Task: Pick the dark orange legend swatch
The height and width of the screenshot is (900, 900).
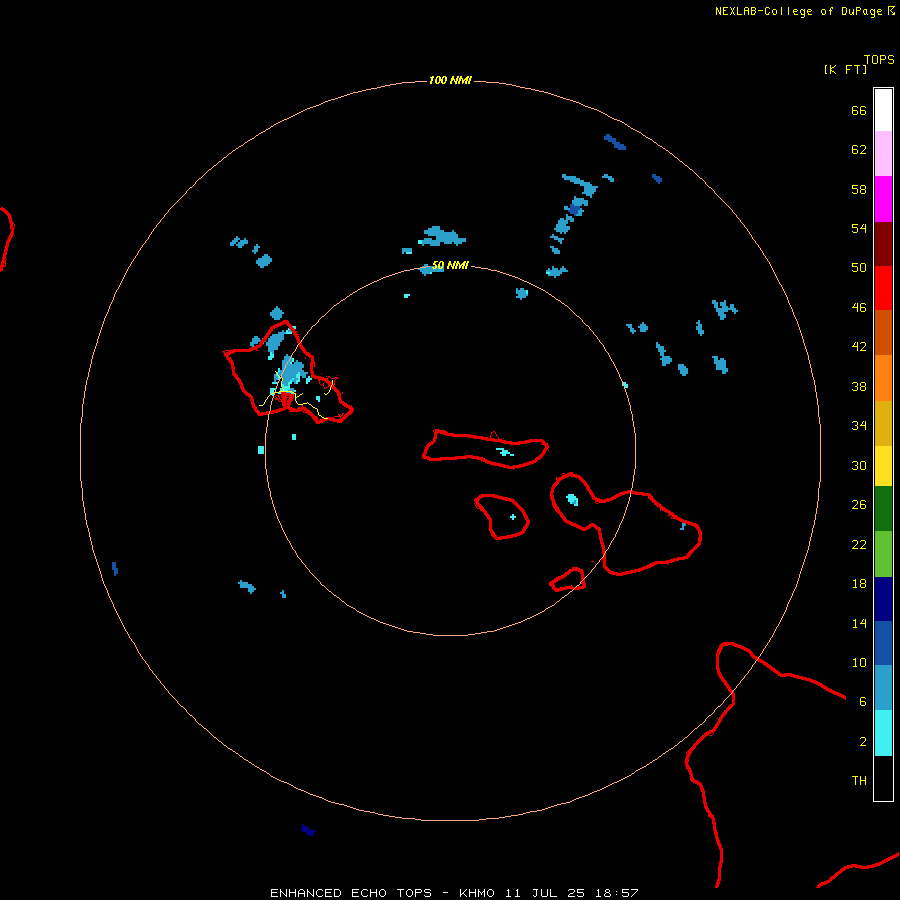Action: tap(883, 332)
